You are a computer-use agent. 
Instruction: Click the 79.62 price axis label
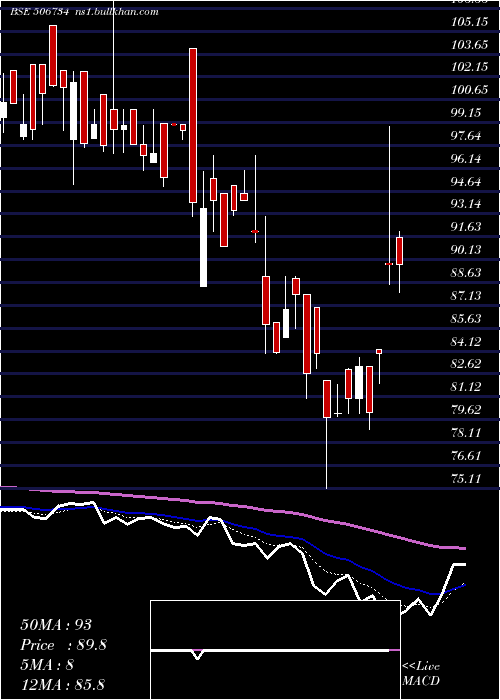coord(467,409)
